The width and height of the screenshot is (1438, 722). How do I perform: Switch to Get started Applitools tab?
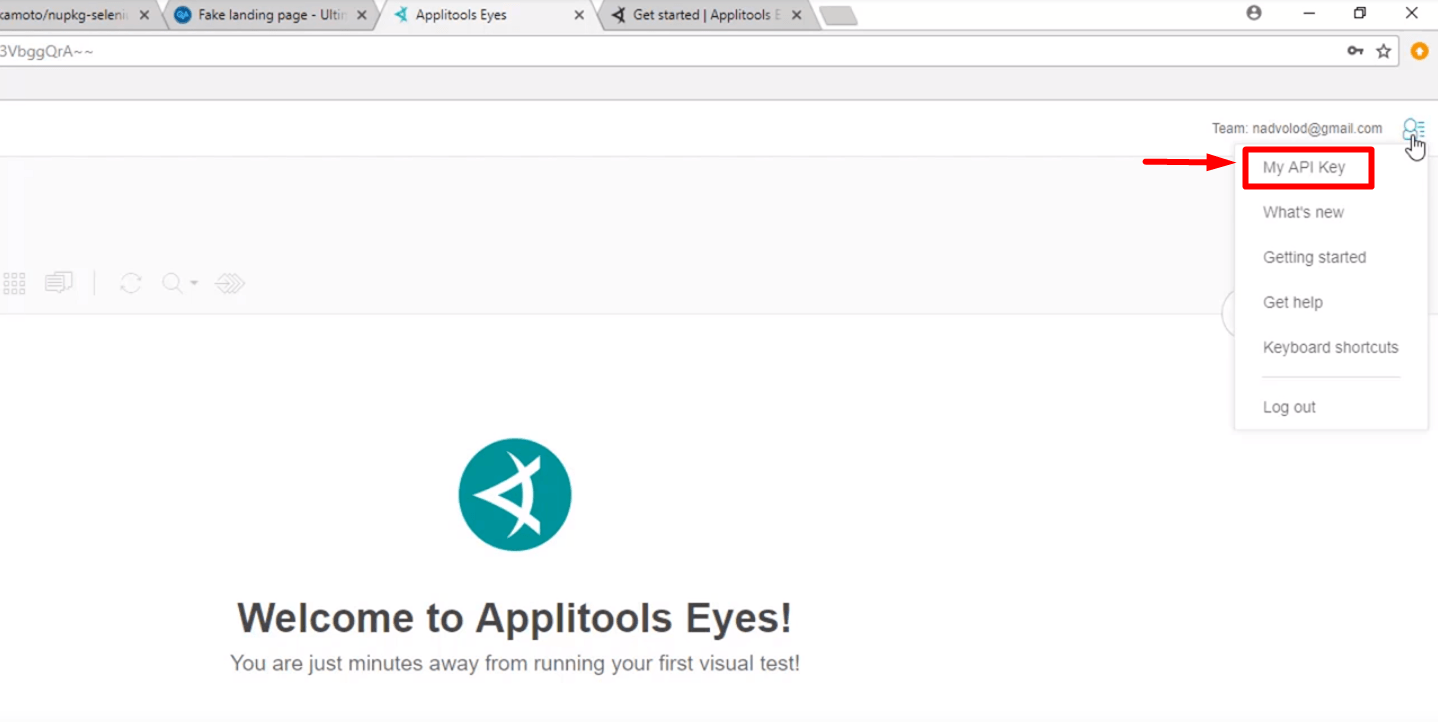(x=708, y=15)
